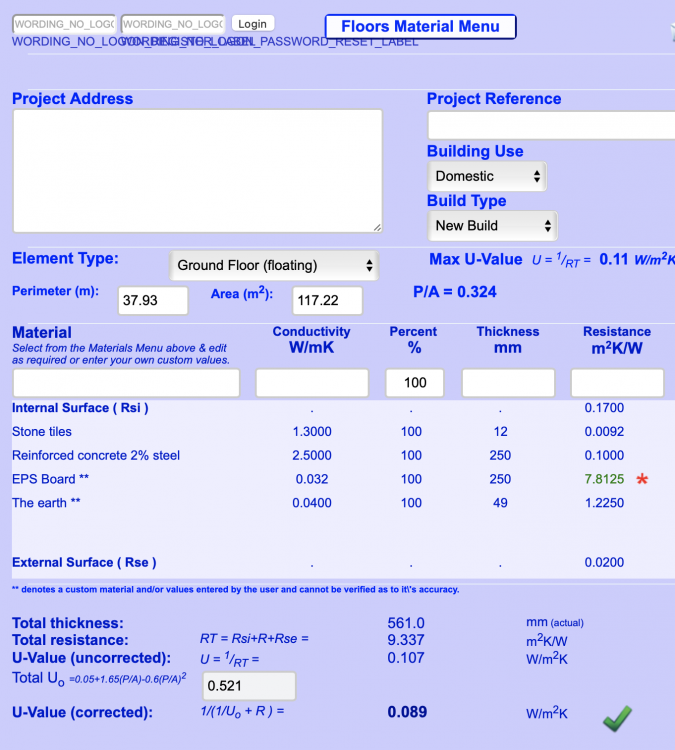The image size is (675, 750).
Task: Click the total resistance value 9.337
Action: [406, 640]
